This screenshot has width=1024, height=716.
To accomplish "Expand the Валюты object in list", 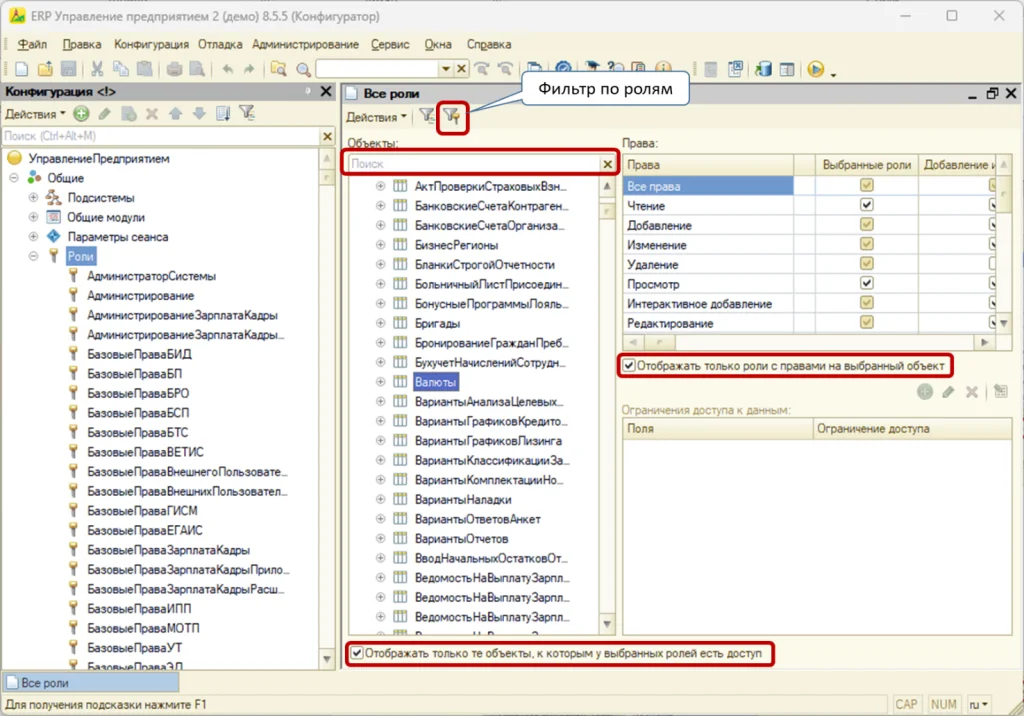I will tap(381, 382).
